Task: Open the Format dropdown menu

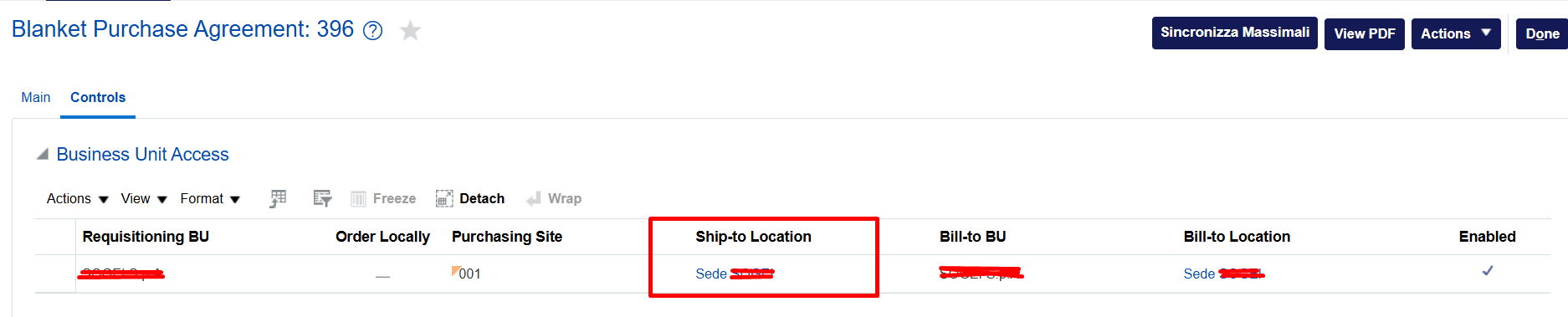Action: click(210, 198)
